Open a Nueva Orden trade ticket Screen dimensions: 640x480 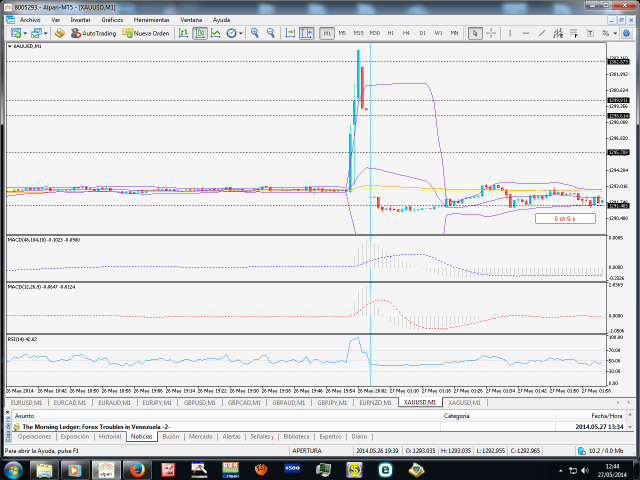tap(145, 33)
